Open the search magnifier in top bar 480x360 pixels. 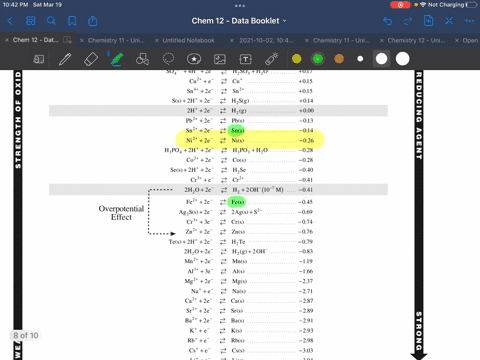tap(51, 21)
